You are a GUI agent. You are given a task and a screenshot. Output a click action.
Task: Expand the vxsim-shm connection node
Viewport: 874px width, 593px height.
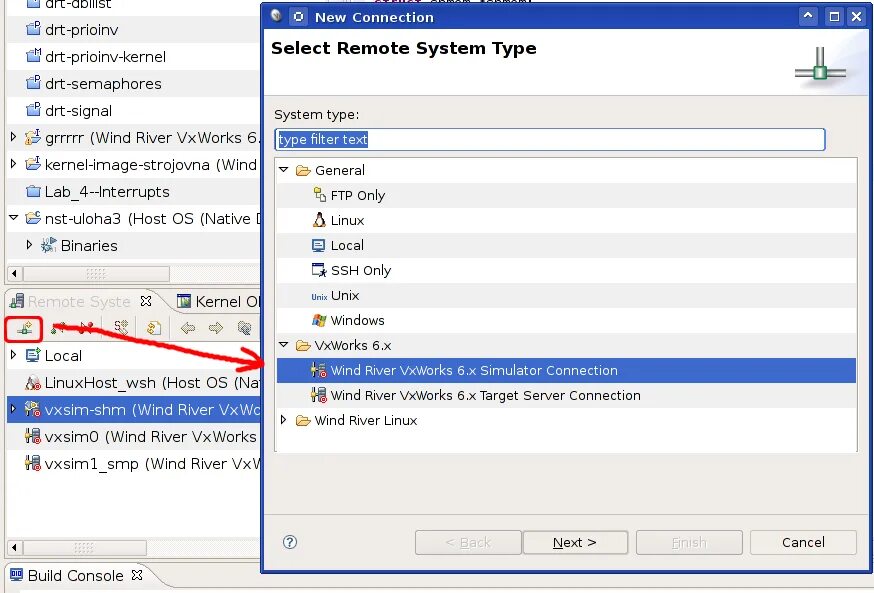point(13,409)
